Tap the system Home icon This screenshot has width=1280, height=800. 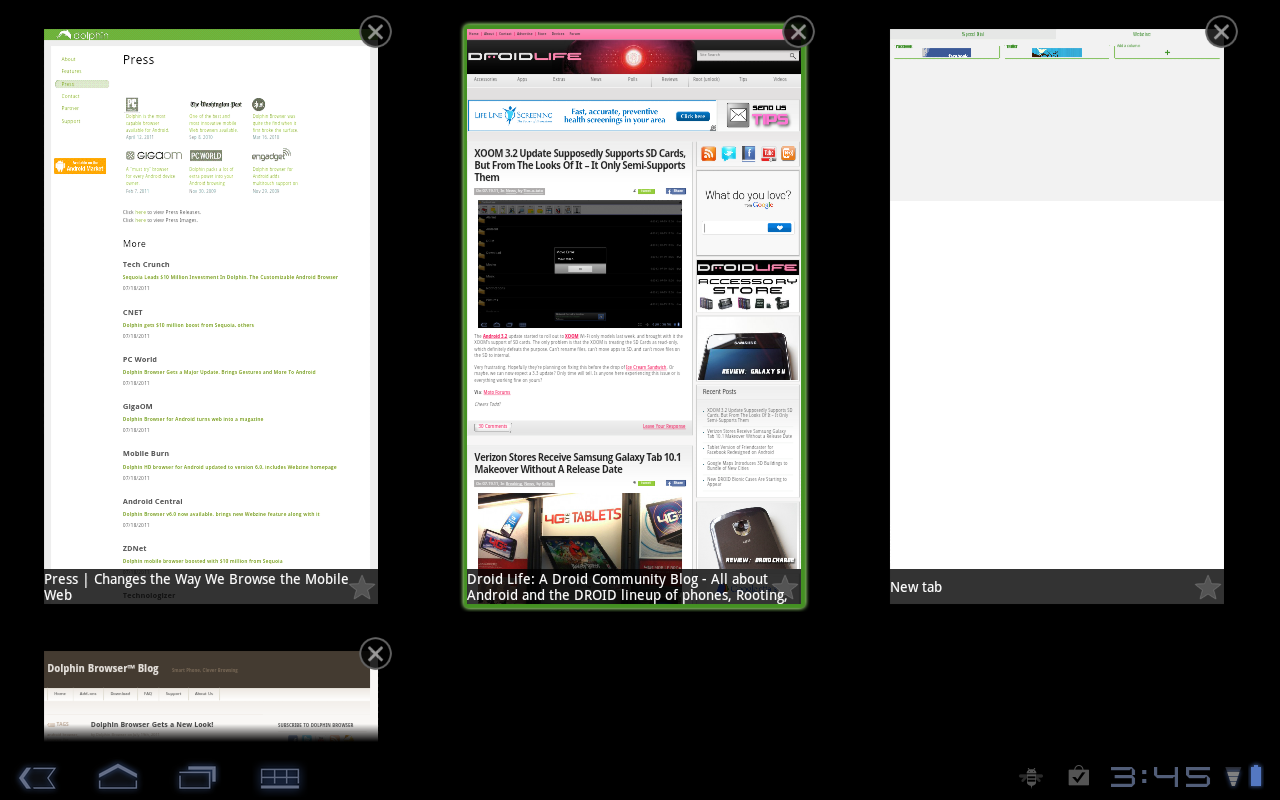117,777
